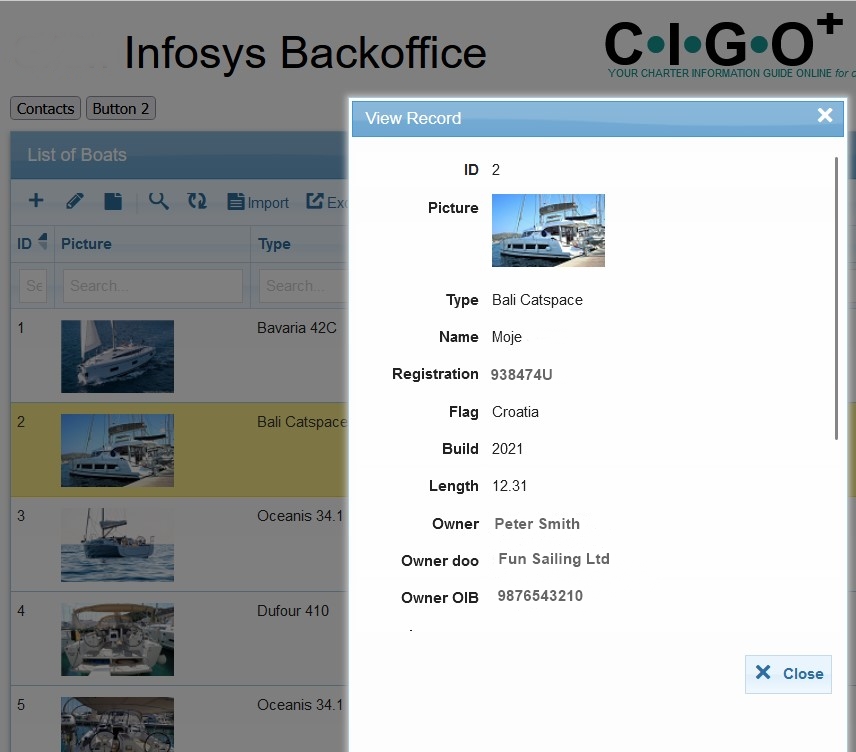Click the catamaran picture in the View Record dialog
This screenshot has width=856, height=752.
pos(548,230)
